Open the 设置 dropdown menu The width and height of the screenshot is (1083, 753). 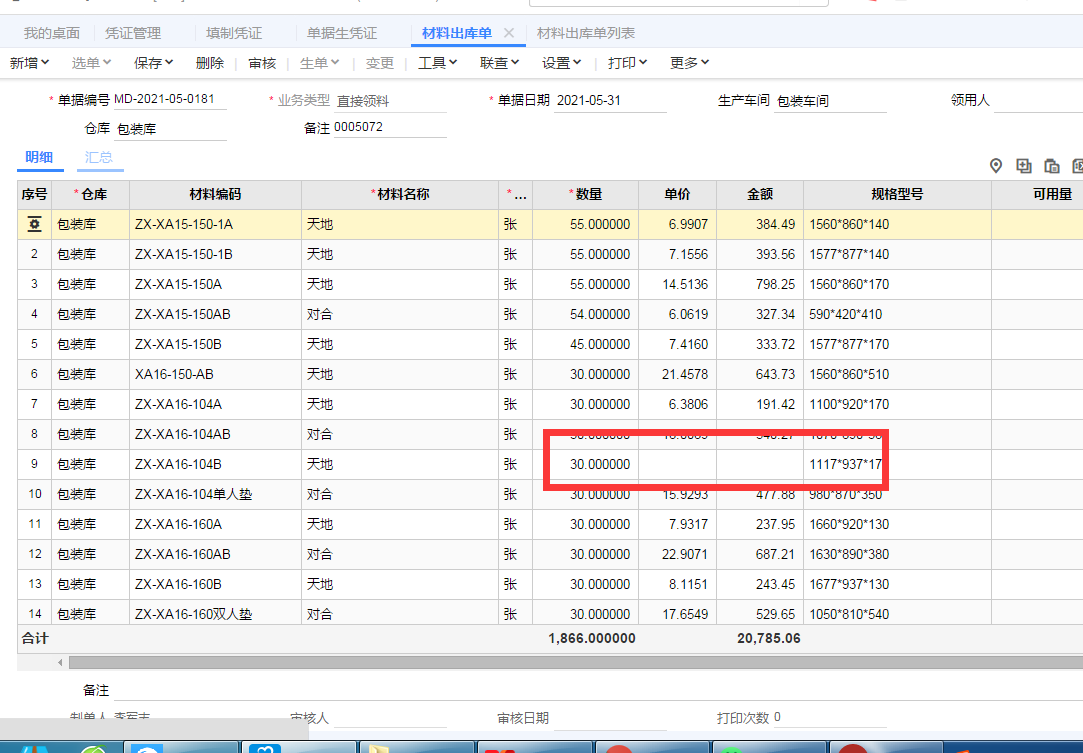562,63
